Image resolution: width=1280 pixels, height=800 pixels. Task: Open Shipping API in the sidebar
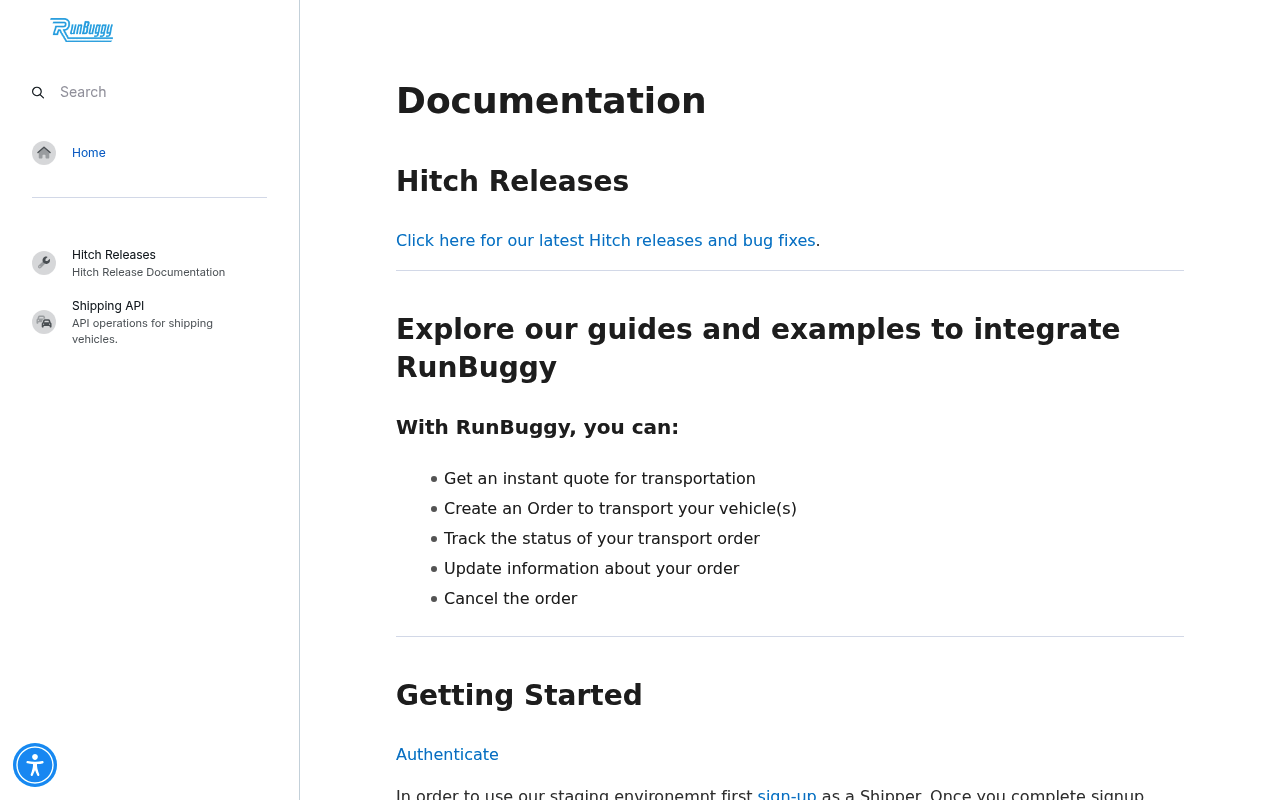[108, 306]
